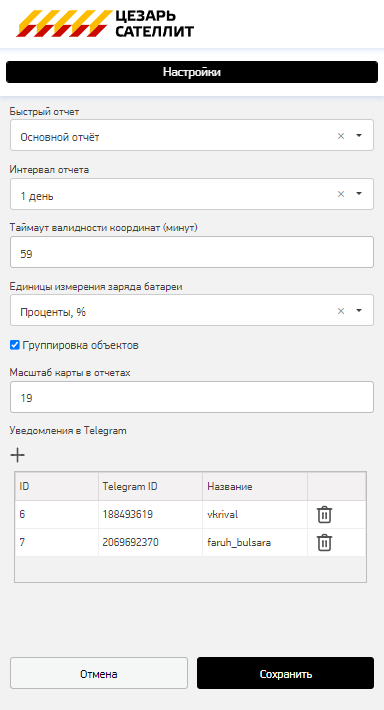Select the table row with ID 6
The height and width of the screenshot is (710, 384).
click(190, 515)
